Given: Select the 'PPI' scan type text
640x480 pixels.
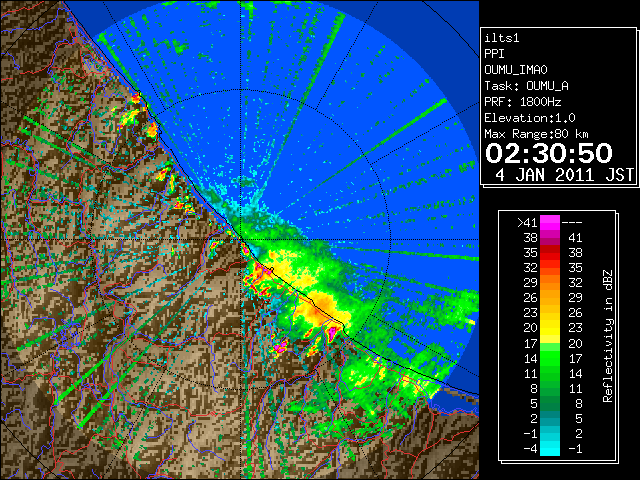Looking at the screenshot, I should tap(494, 54).
